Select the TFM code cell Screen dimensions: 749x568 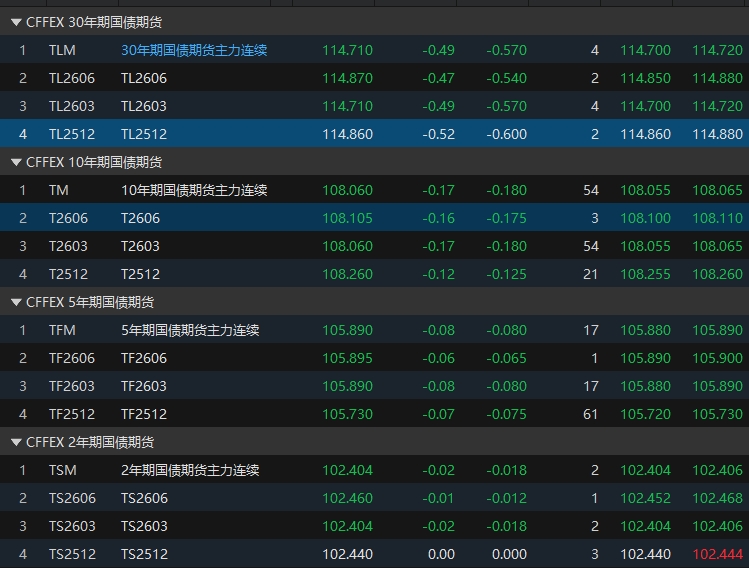[x=62, y=330]
